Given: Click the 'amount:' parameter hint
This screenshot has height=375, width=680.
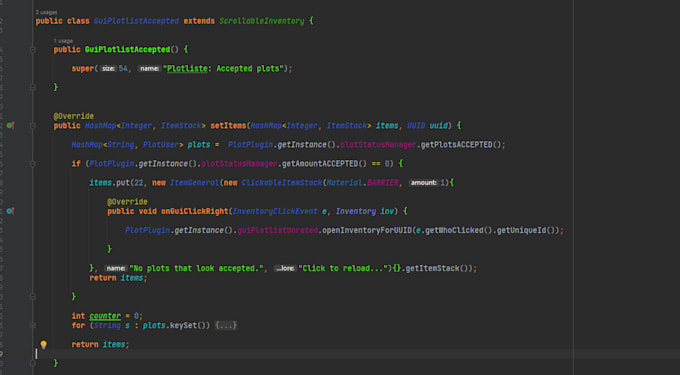Looking at the screenshot, I should coord(424,183).
